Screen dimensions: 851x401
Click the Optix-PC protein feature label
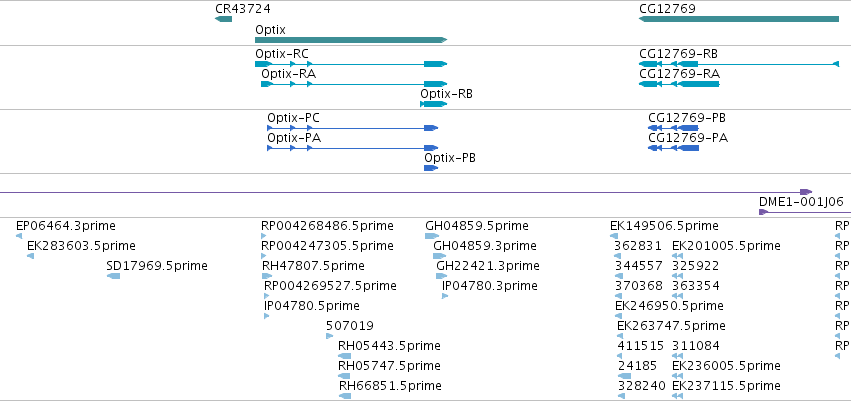tap(293, 118)
